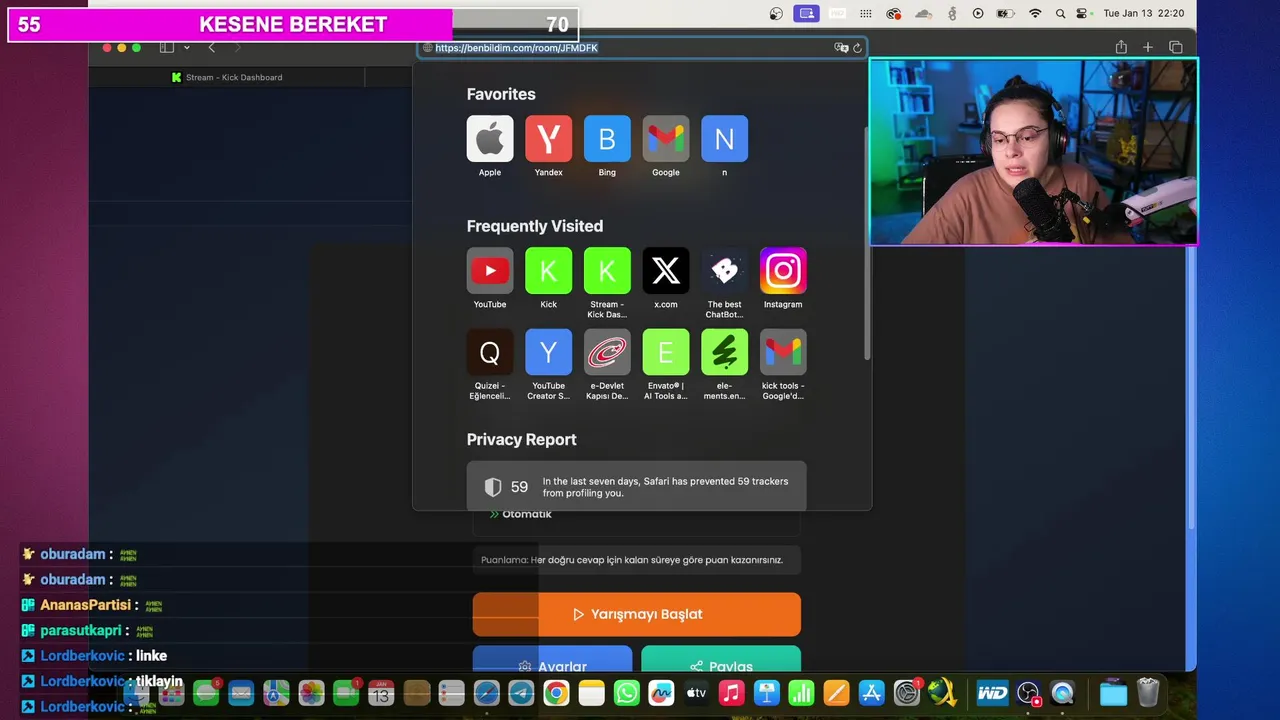Open YouTube from Frequently Visited
This screenshot has width=1280, height=720.
490,271
